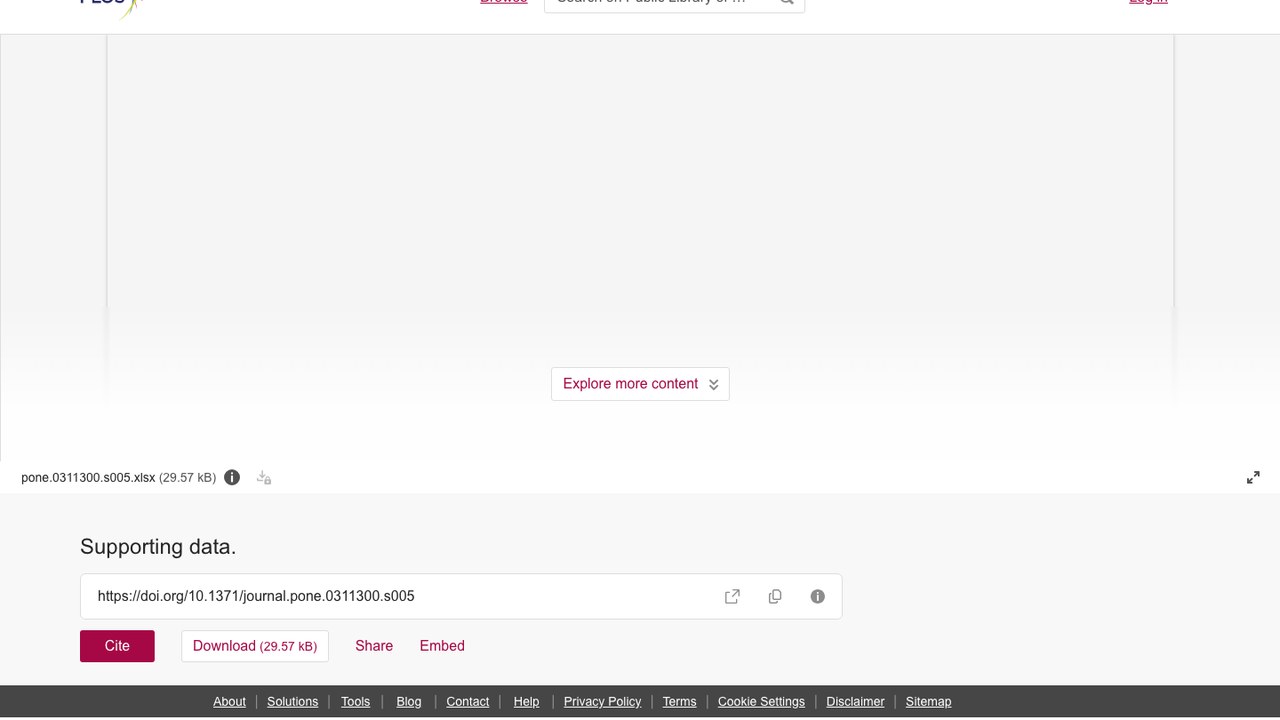
Task: Open the Contact footer link
Action: [468, 702]
